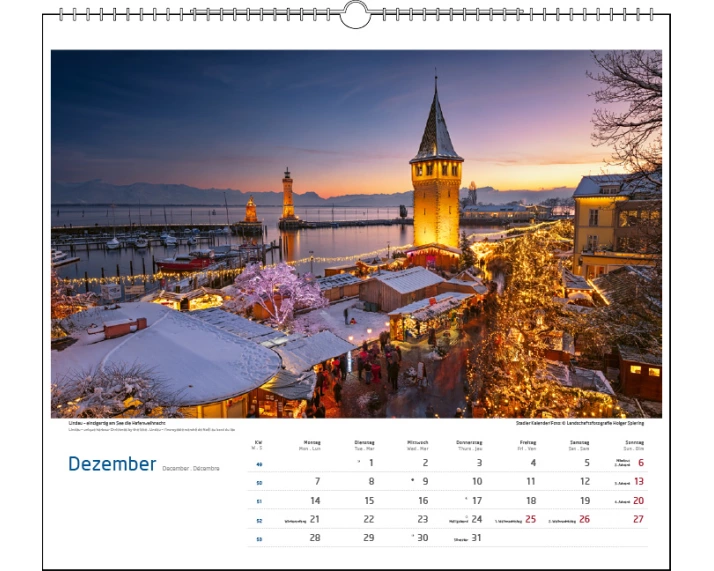Select red holiday date 26
This screenshot has height=571, width=714.
pos(584,519)
